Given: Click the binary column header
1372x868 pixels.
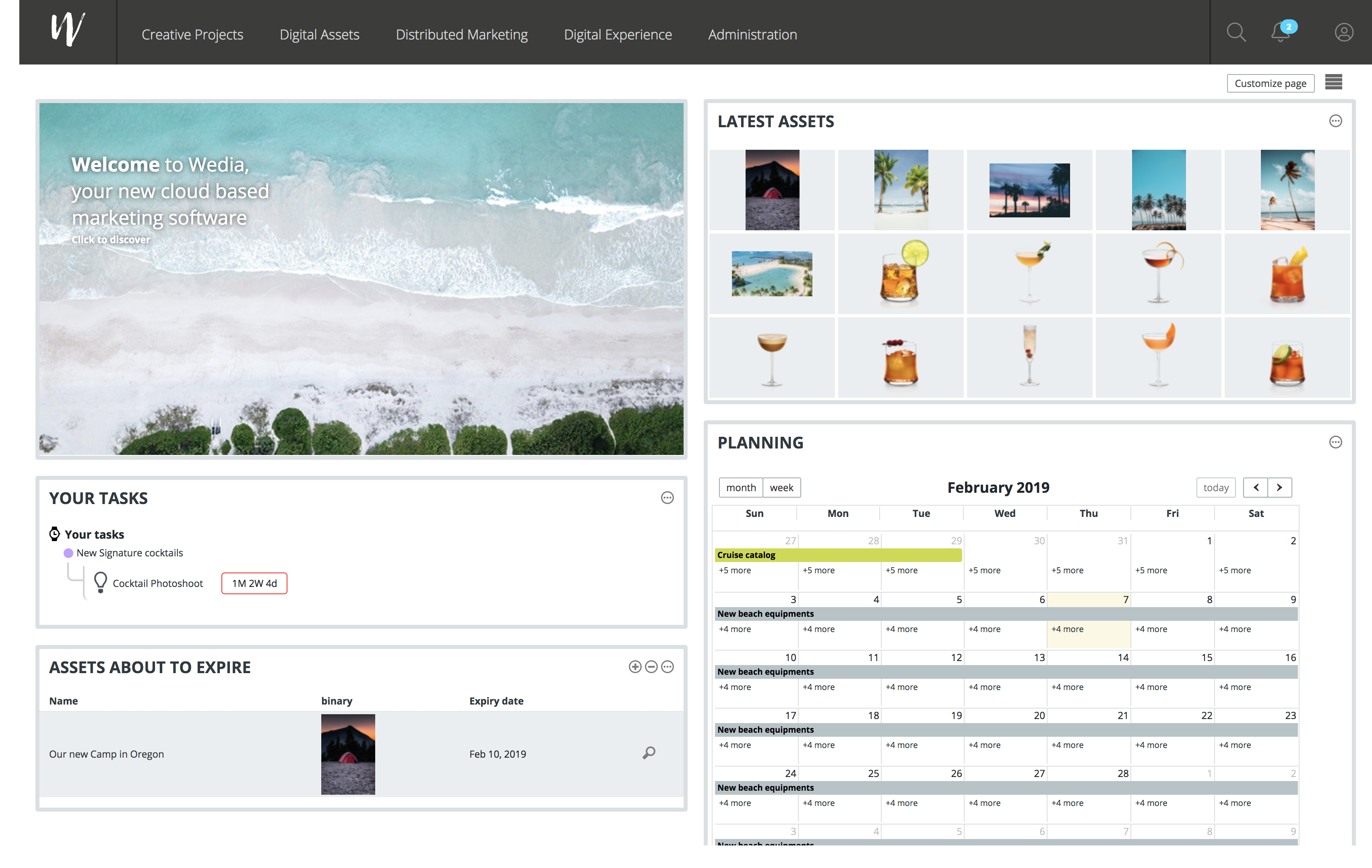Looking at the screenshot, I should (x=336, y=701).
